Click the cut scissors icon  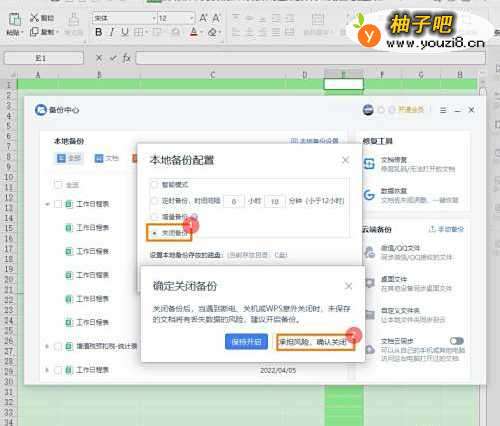pyautogui.click(x=34, y=18)
